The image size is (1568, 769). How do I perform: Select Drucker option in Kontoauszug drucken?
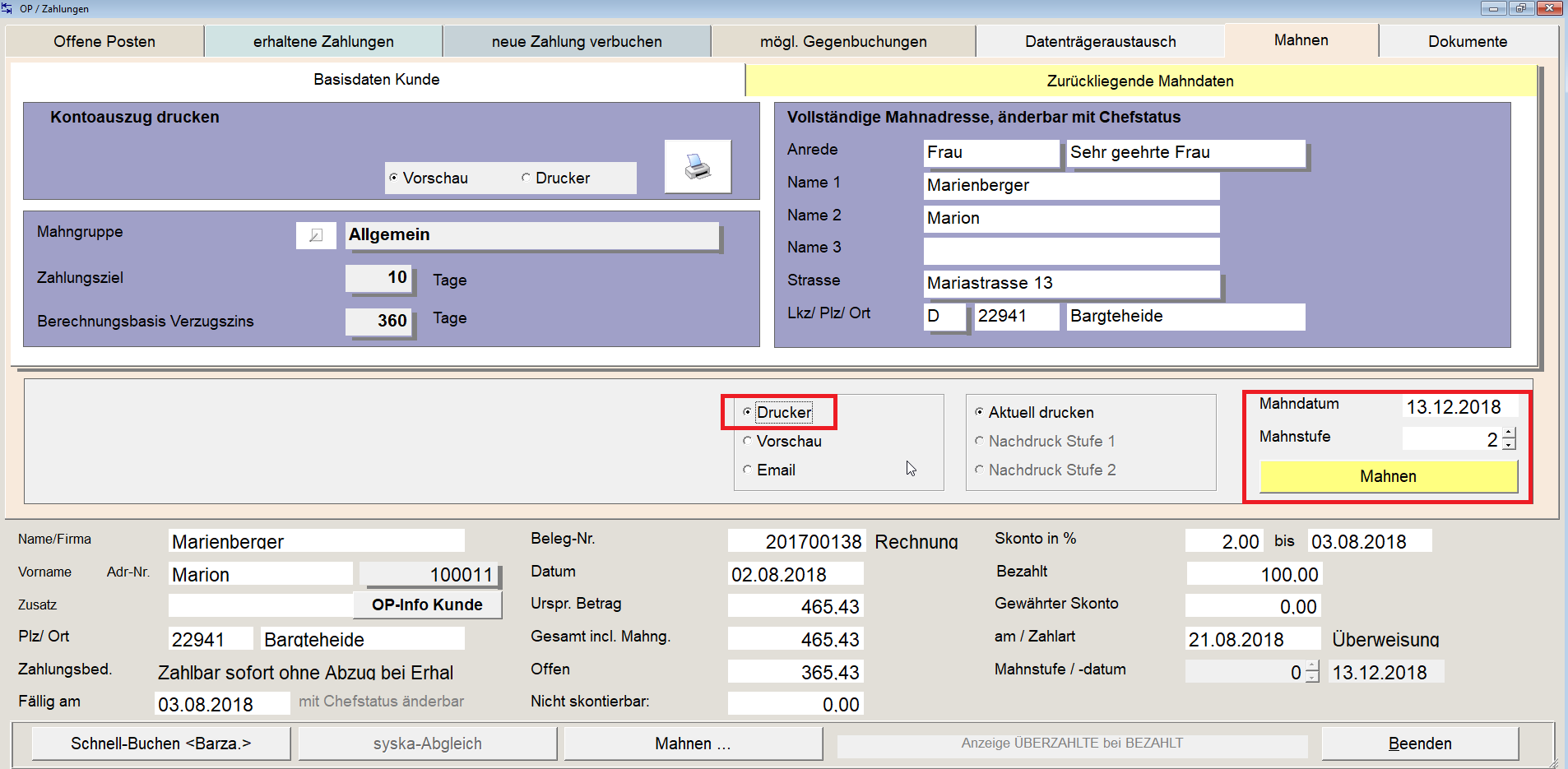(x=555, y=178)
